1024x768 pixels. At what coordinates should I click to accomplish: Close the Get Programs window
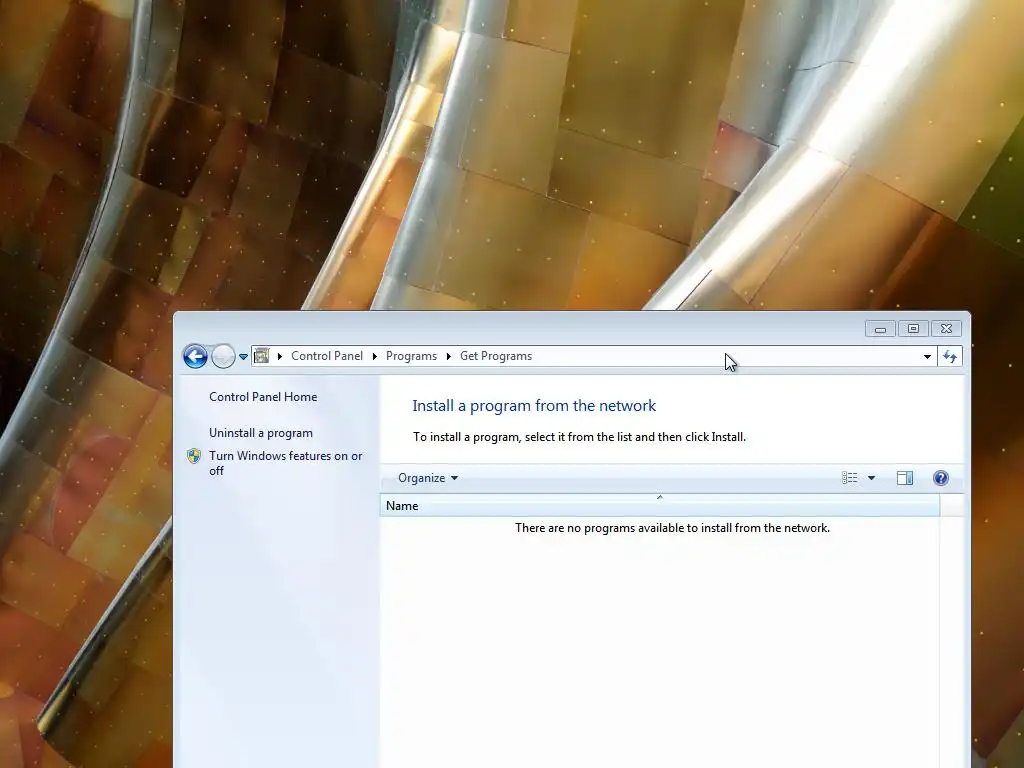click(946, 328)
